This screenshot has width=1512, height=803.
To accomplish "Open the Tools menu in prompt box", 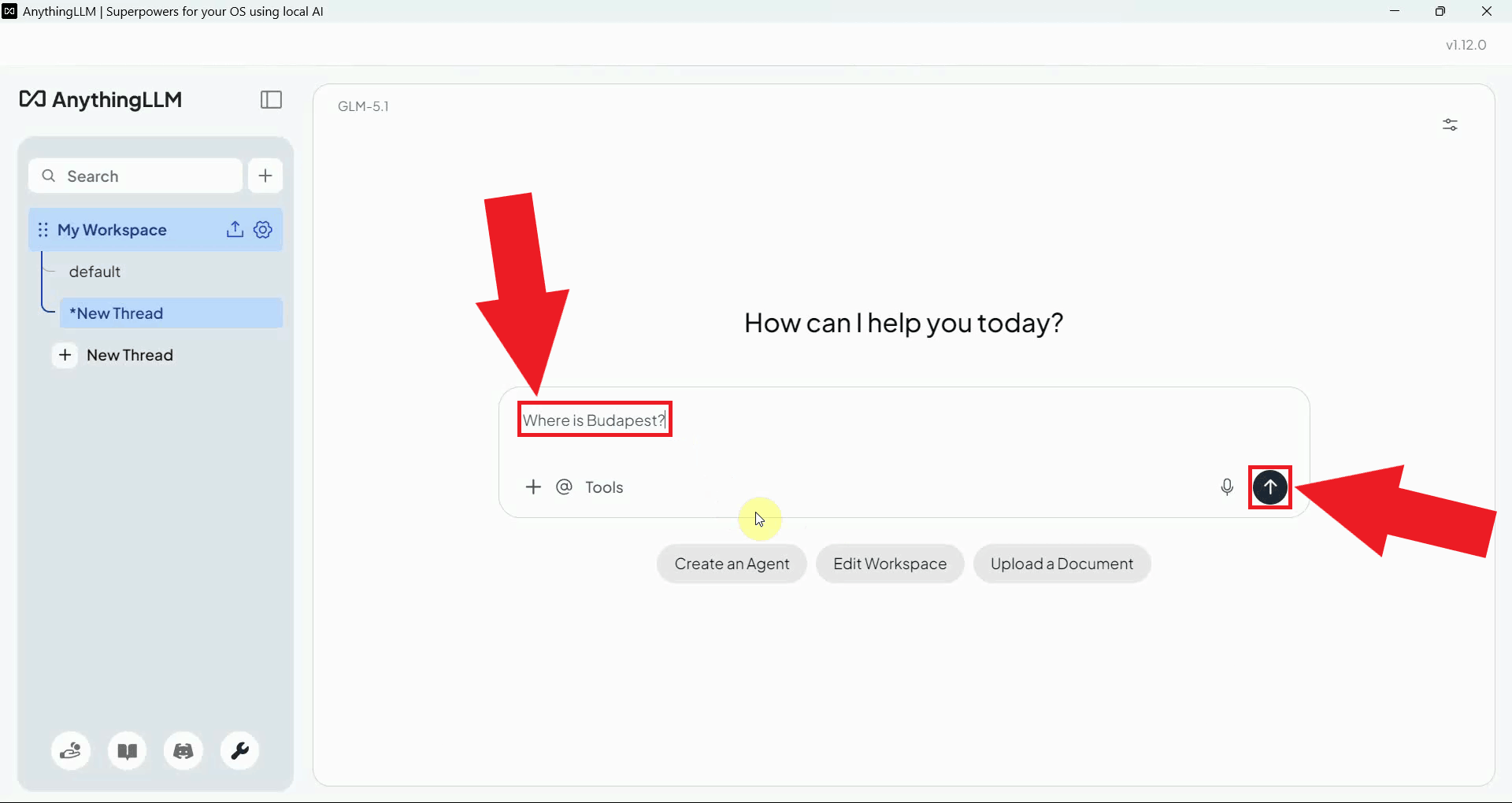I will pyautogui.click(x=604, y=487).
